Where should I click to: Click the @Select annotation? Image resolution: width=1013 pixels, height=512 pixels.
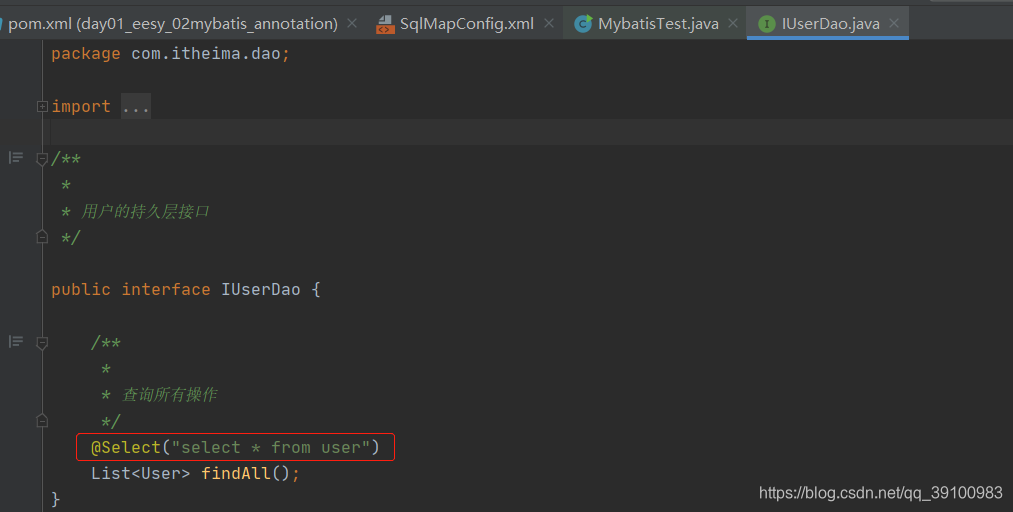pos(126,447)
